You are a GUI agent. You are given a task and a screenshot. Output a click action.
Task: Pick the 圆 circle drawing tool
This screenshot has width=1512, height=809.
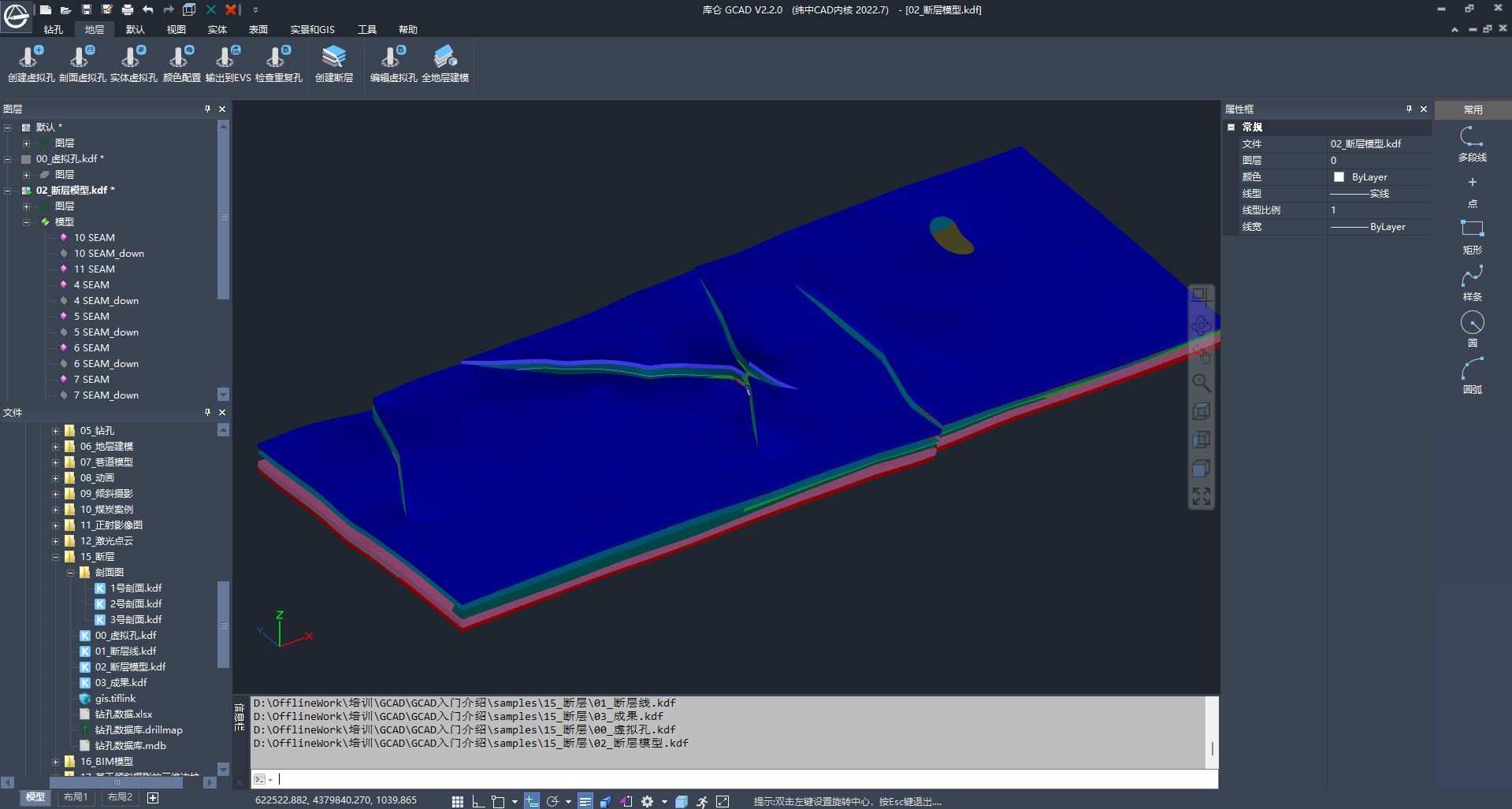point(1472,323)
